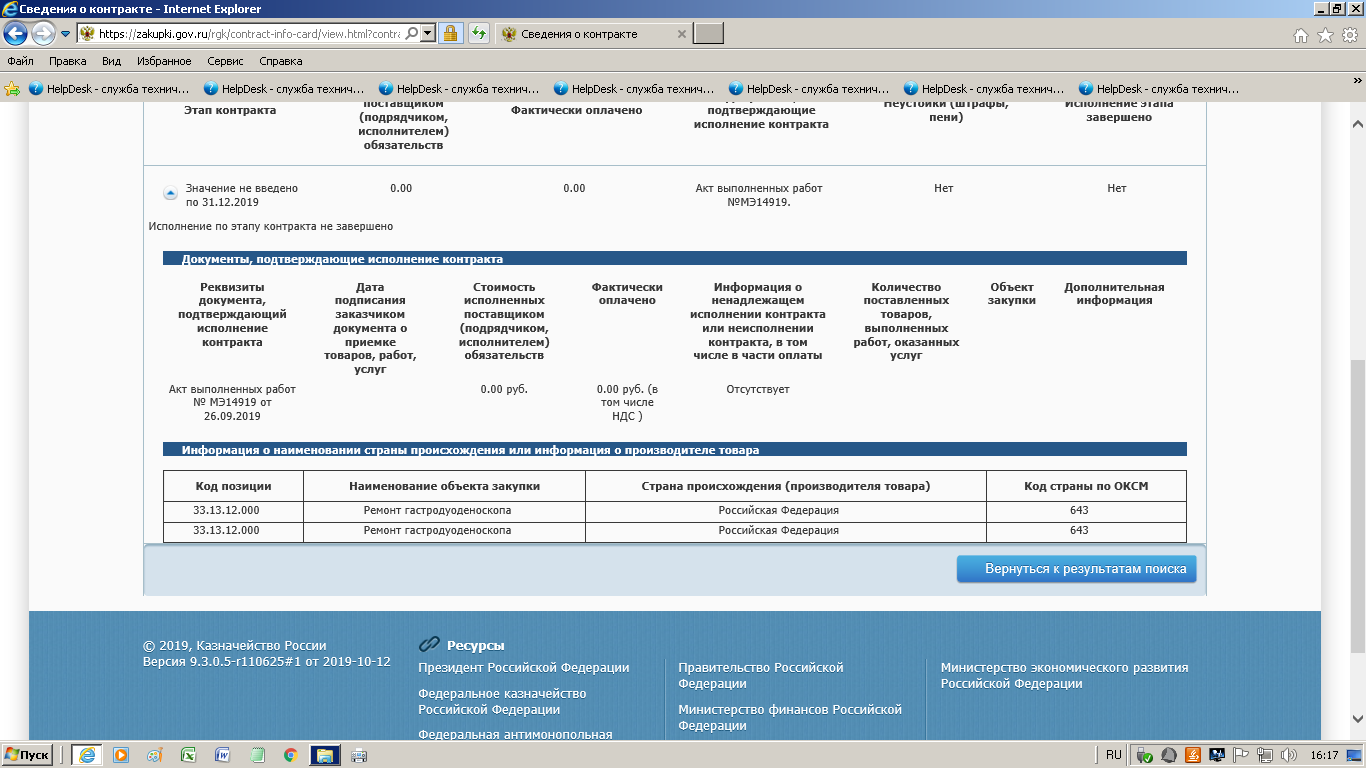The image size is (1366, 768).
Task: Open the Справка menu
Action: click(280, 61)
